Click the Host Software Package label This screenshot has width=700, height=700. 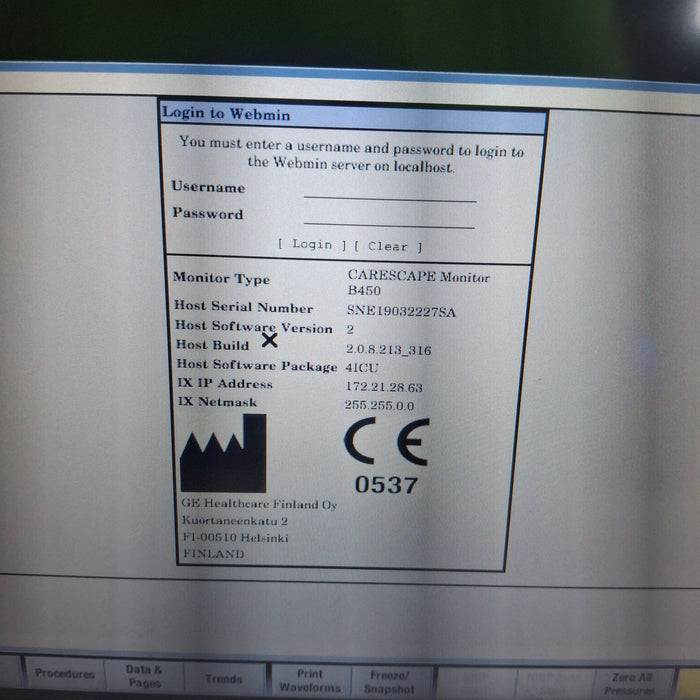(x=257, y=365)
